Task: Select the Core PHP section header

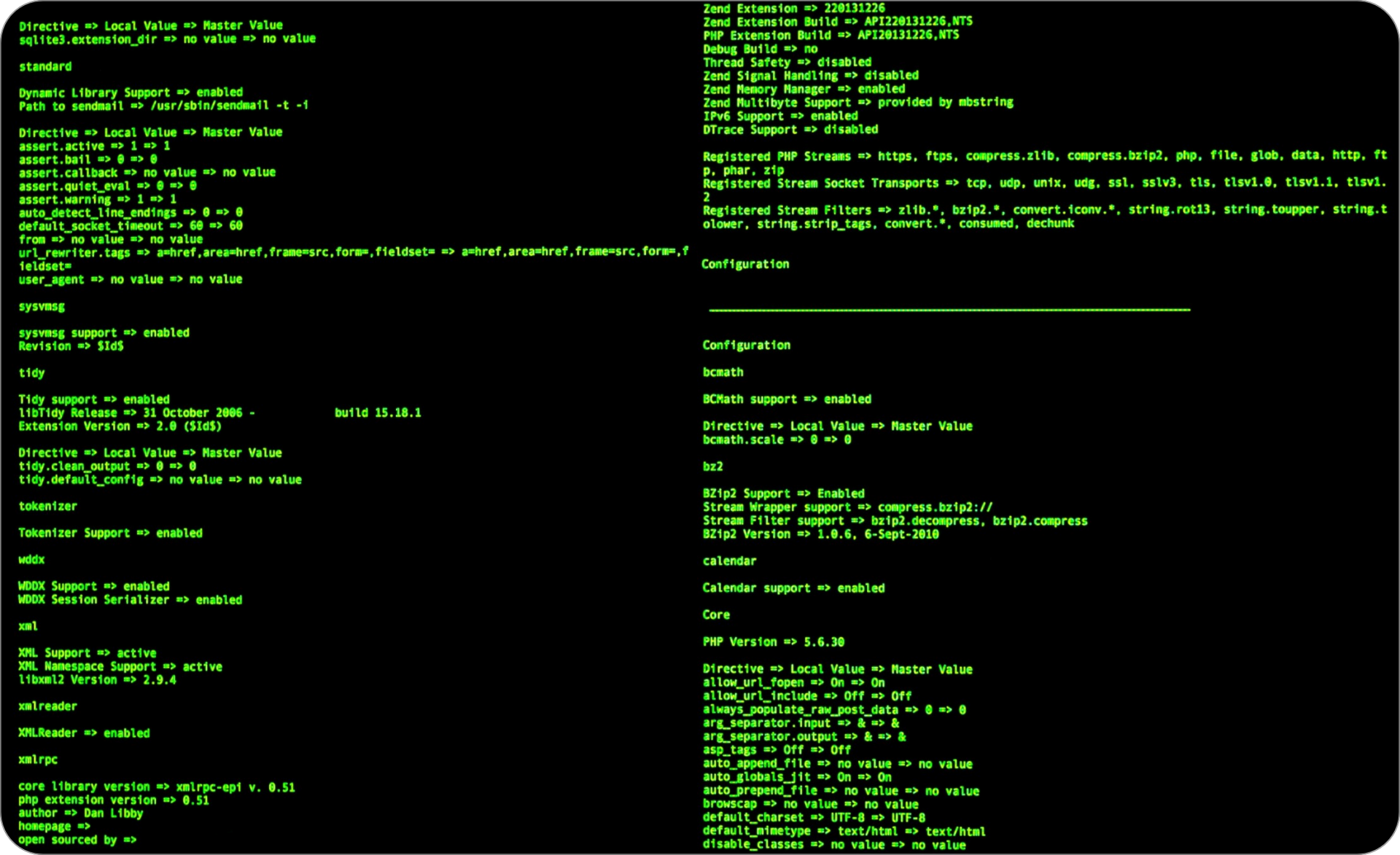Action: coord(716,612)
